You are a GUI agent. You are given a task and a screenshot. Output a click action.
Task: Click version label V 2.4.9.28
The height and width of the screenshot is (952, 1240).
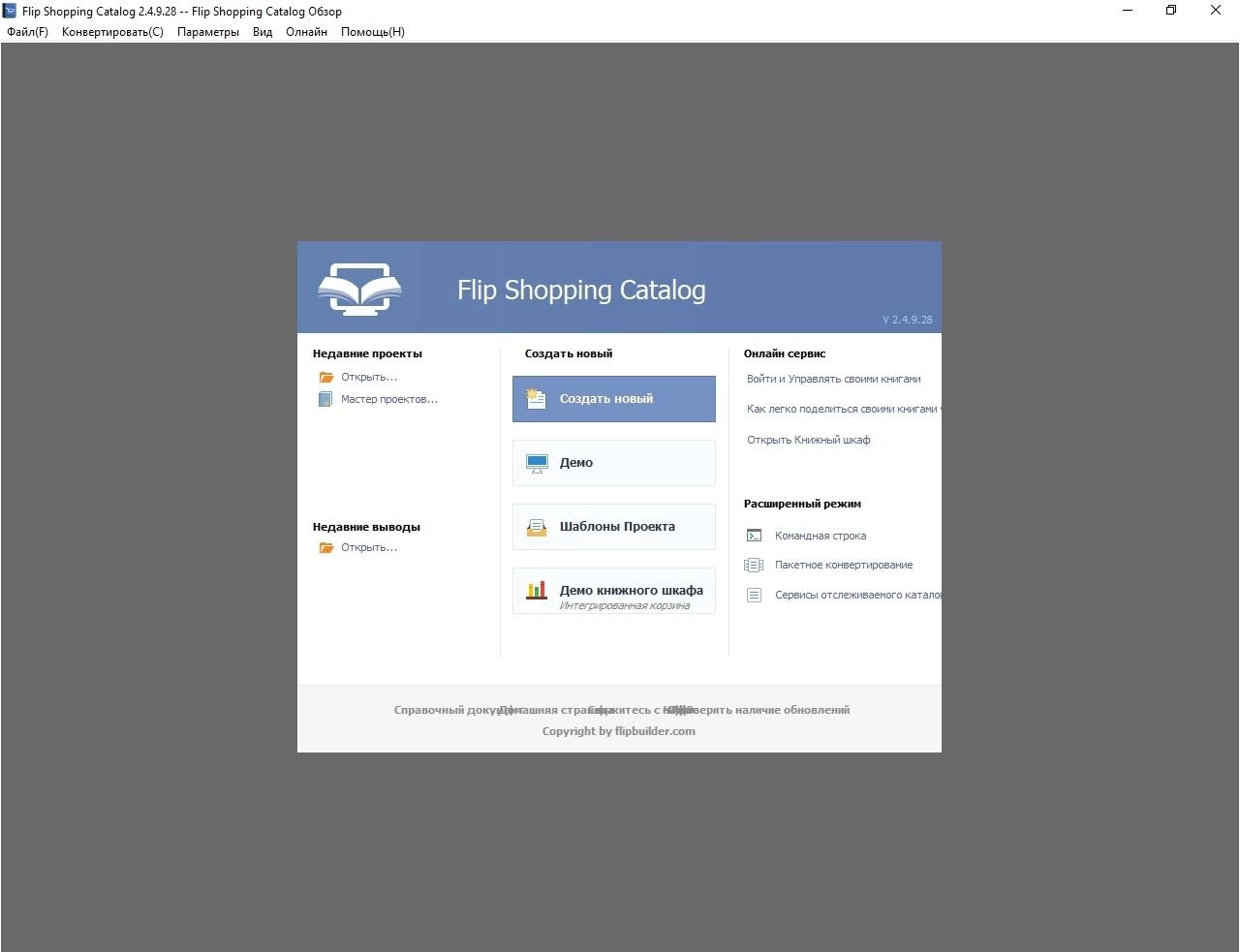(x=908, y=320)
